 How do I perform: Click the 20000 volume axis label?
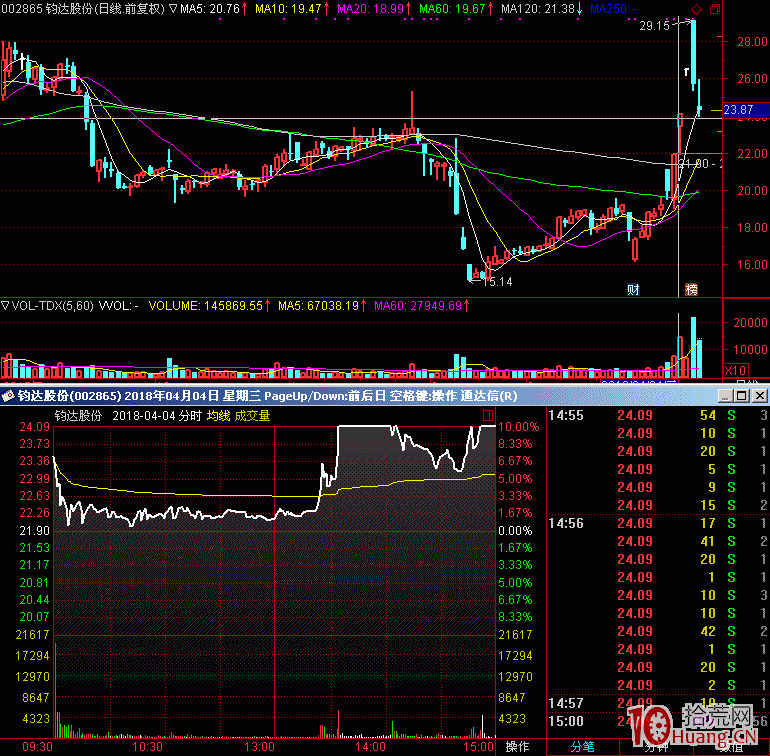coord(750,322)
